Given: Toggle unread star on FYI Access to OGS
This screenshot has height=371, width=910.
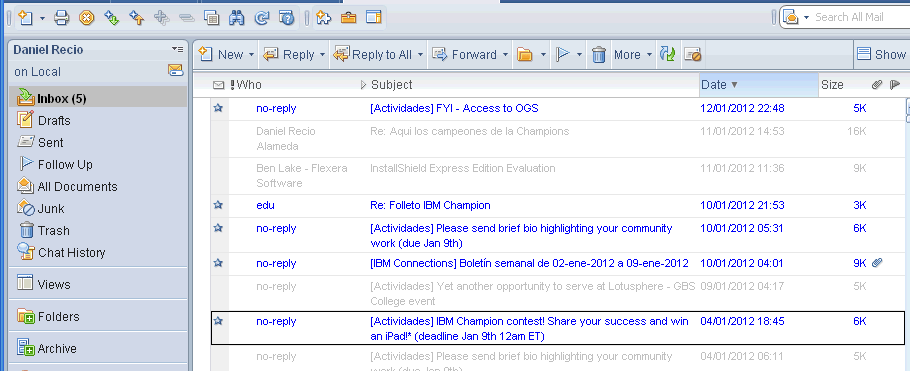Looking at the screenshot, I should (x=218, y=107).
